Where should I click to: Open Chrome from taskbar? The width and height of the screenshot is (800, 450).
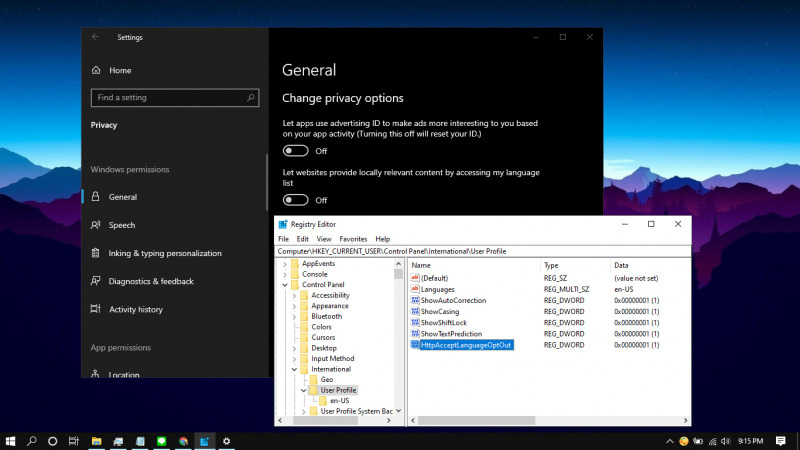pos(183,441)
